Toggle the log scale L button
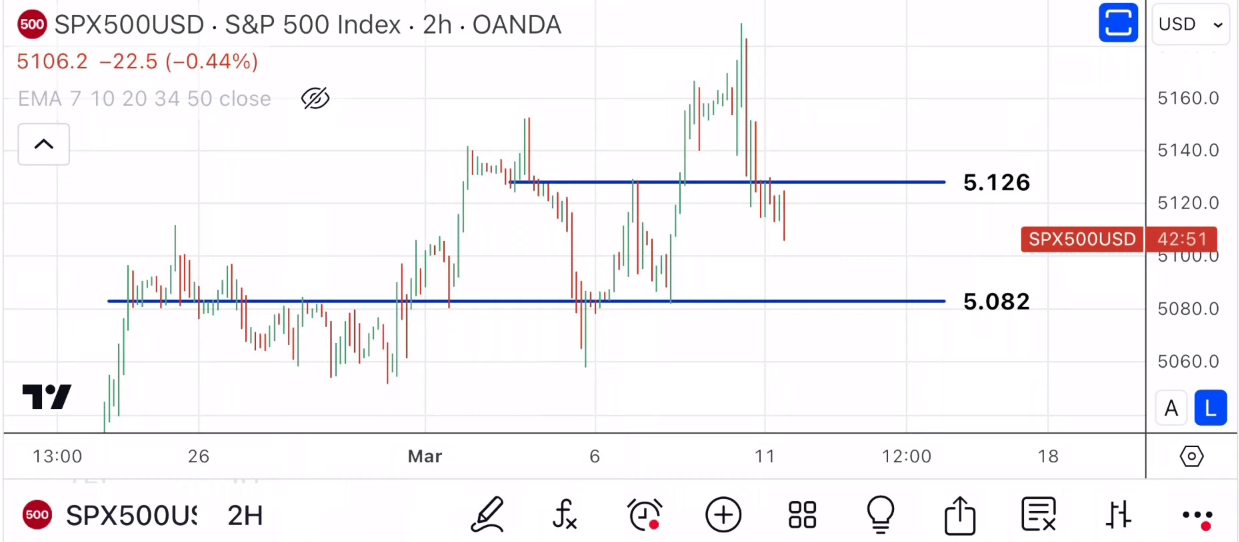The height and width of the screenshot is (542, 1239). (1210, 408)
